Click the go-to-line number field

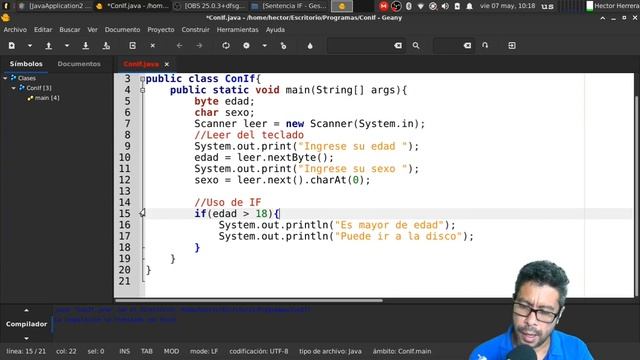coord(448,46)
